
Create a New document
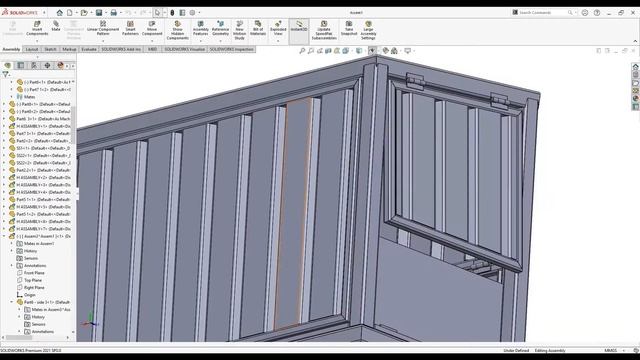pos(70,13)
